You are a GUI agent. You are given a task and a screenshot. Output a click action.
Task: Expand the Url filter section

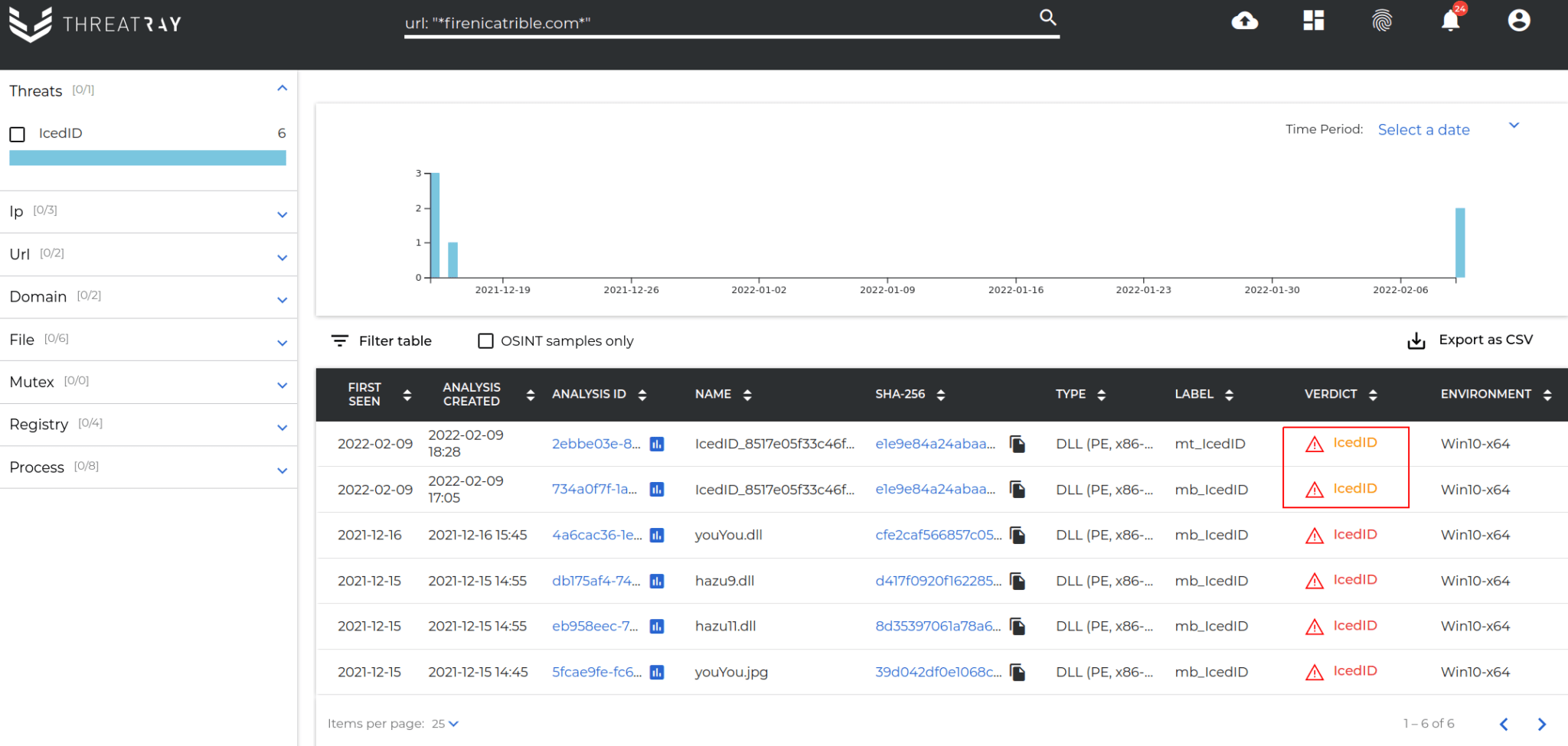click(x=282, y=258)
